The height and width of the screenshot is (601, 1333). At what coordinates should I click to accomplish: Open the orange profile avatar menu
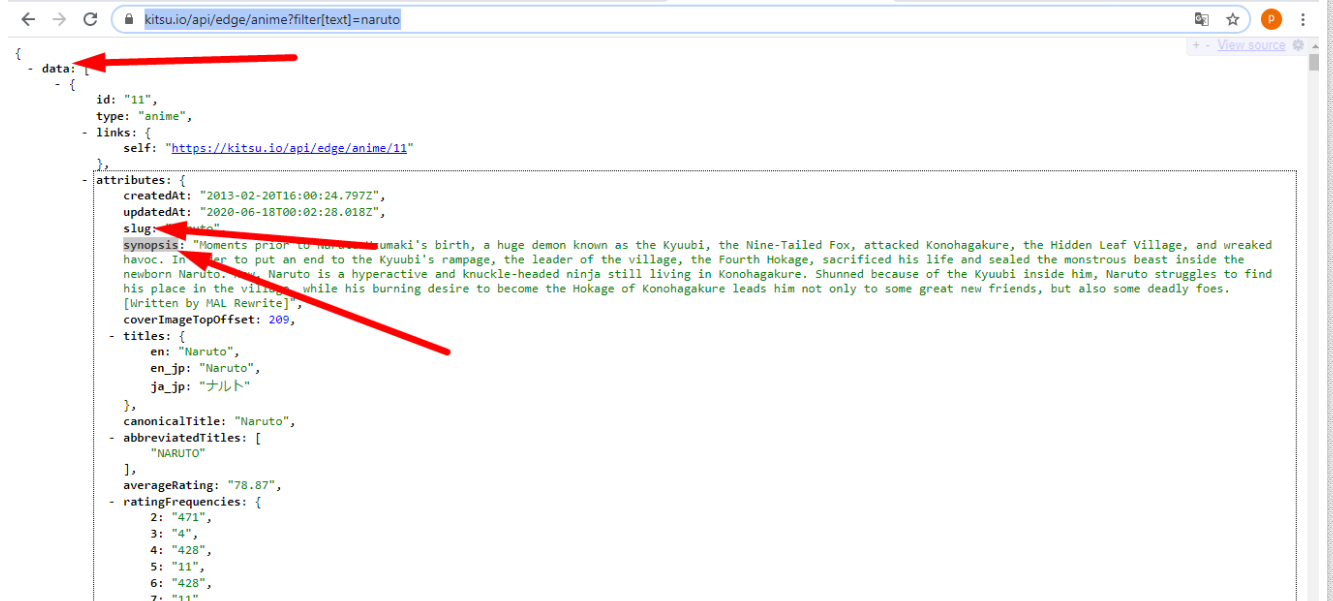point(1270,19)
